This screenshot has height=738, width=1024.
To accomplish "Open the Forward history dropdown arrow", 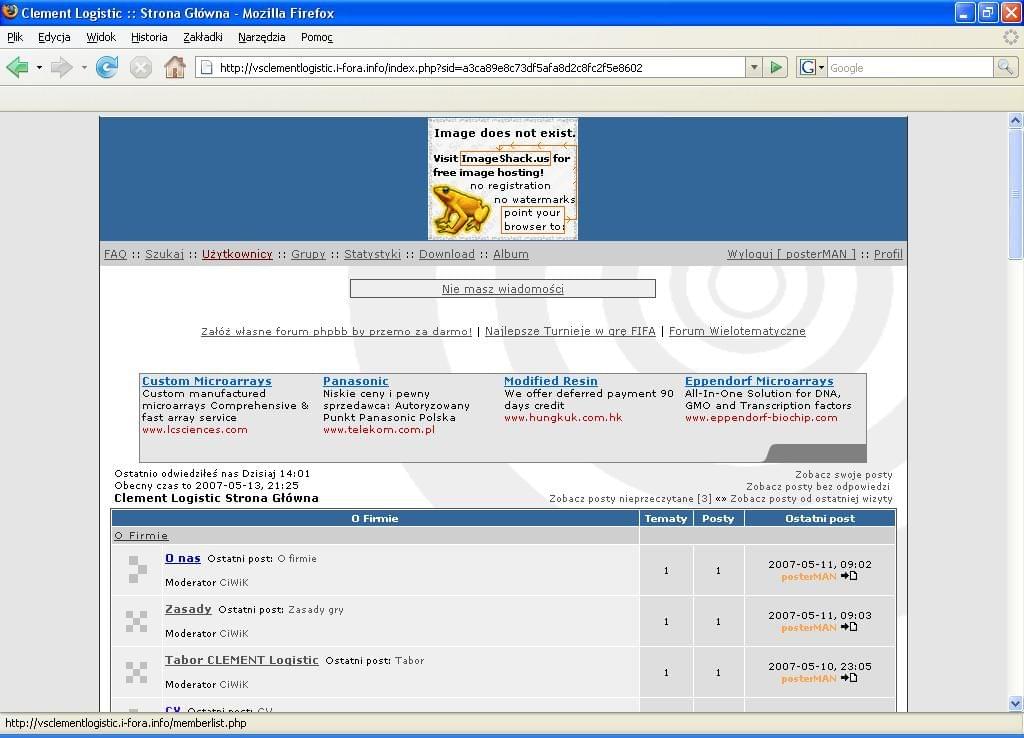I will (84, 67).
